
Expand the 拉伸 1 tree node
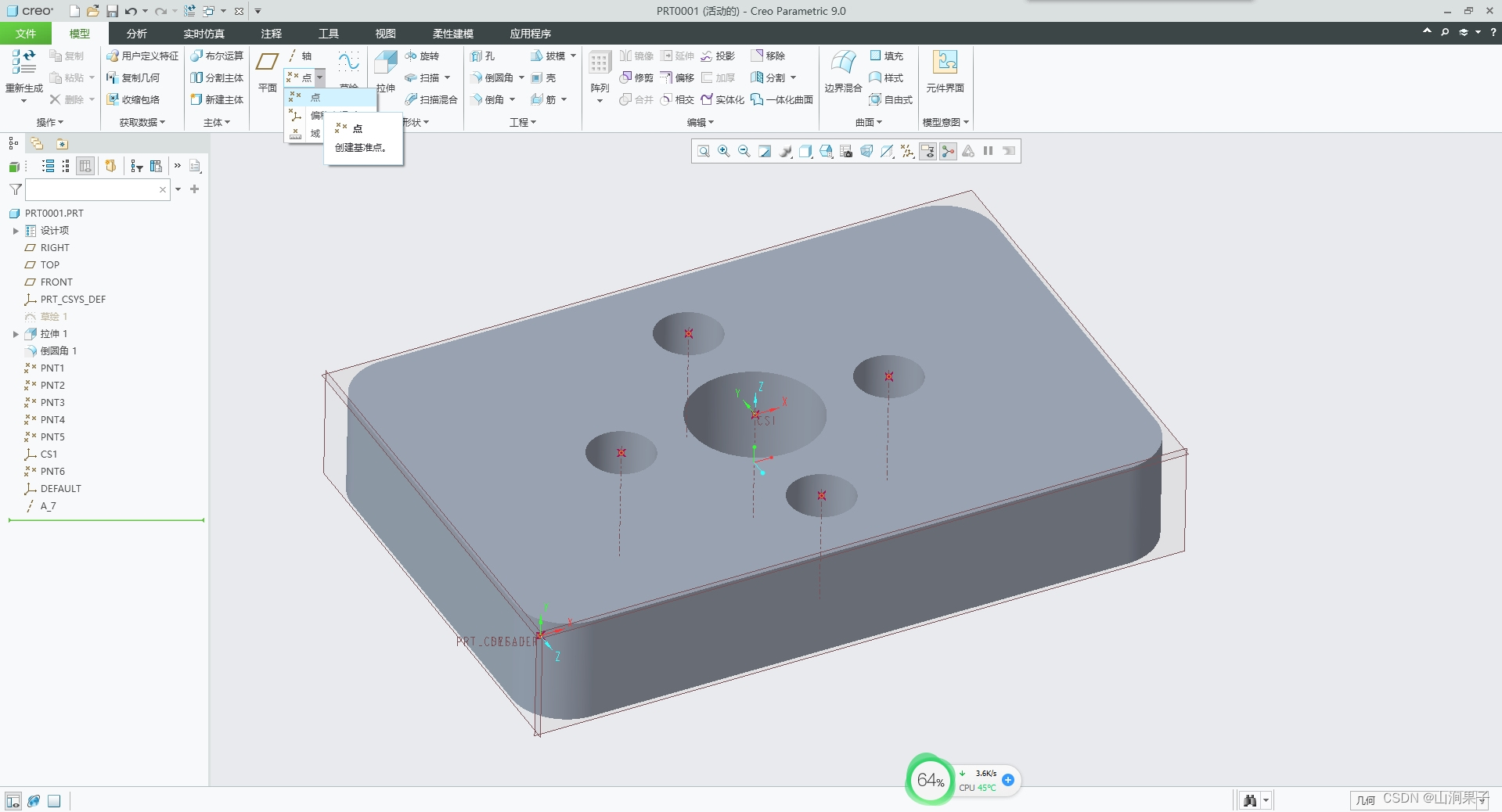coord(16,334)
